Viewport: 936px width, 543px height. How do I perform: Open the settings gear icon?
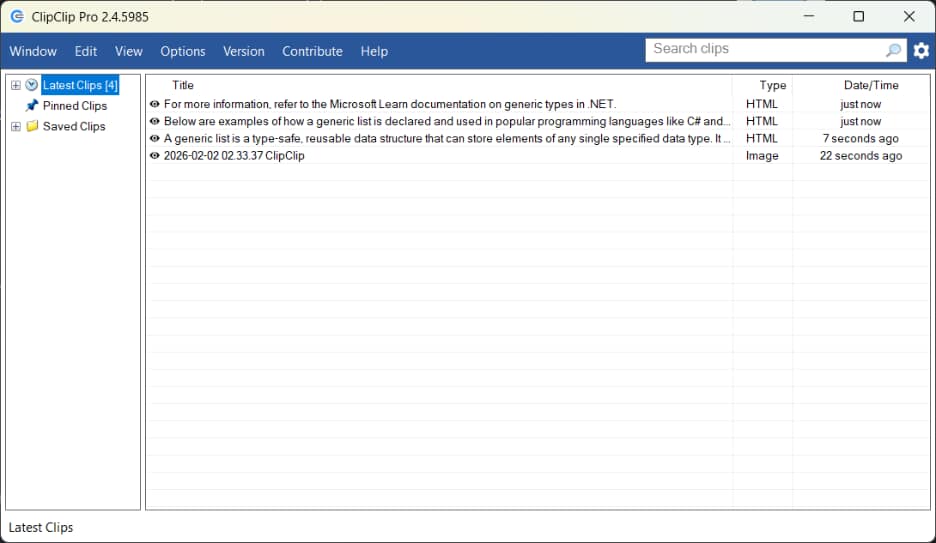(x=921, y=51)
